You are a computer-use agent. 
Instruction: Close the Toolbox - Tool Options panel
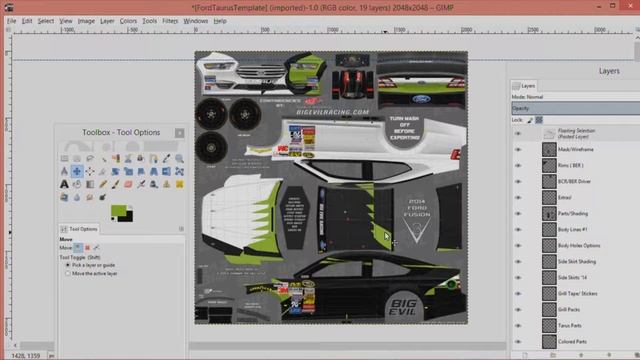(180, 133)
